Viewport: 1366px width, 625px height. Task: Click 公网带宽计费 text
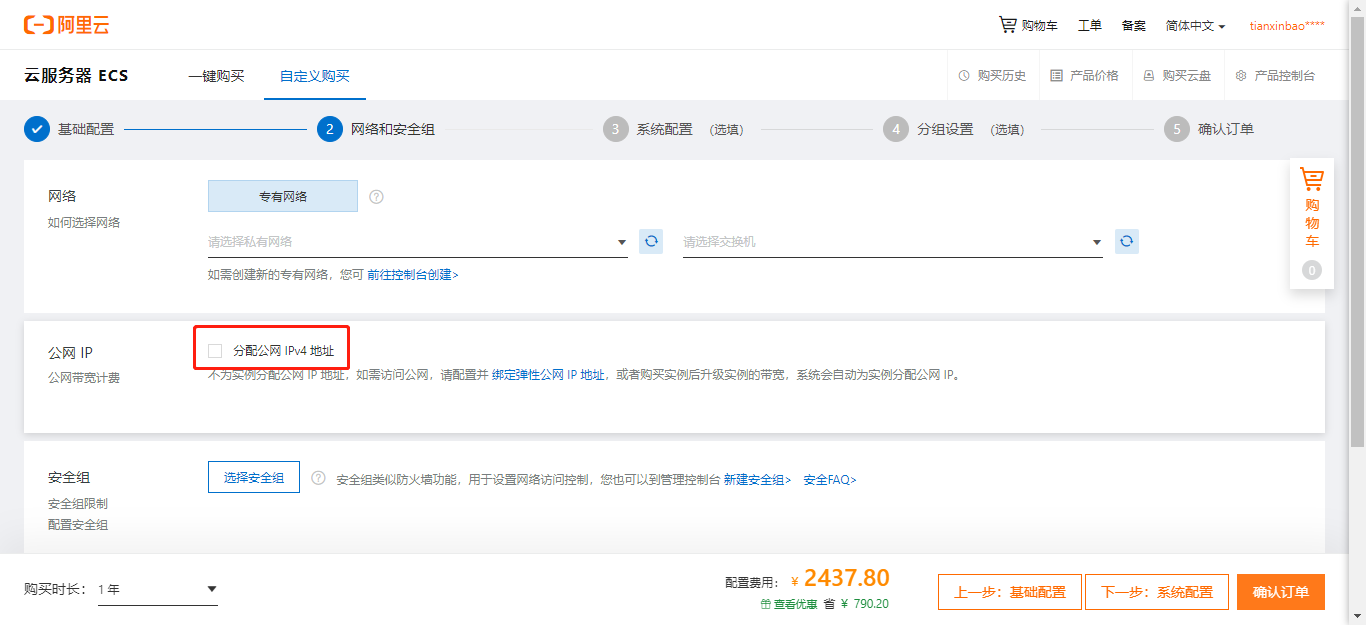pyautogui.click(x=84, y=378)
